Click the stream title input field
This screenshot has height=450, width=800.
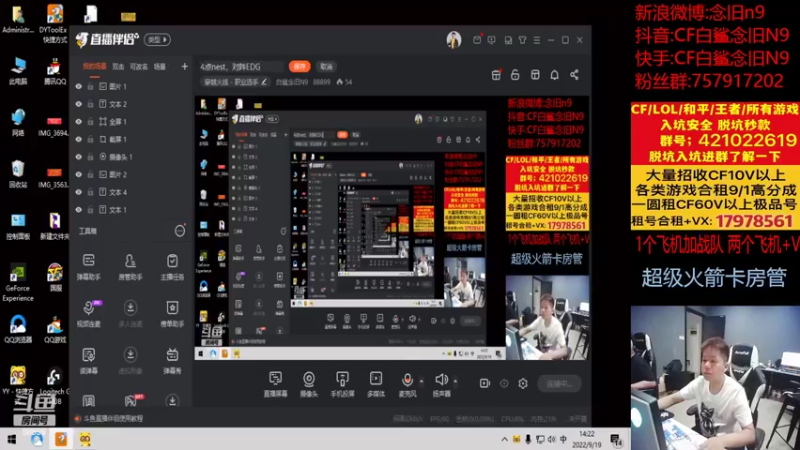[x=240, y=67]
